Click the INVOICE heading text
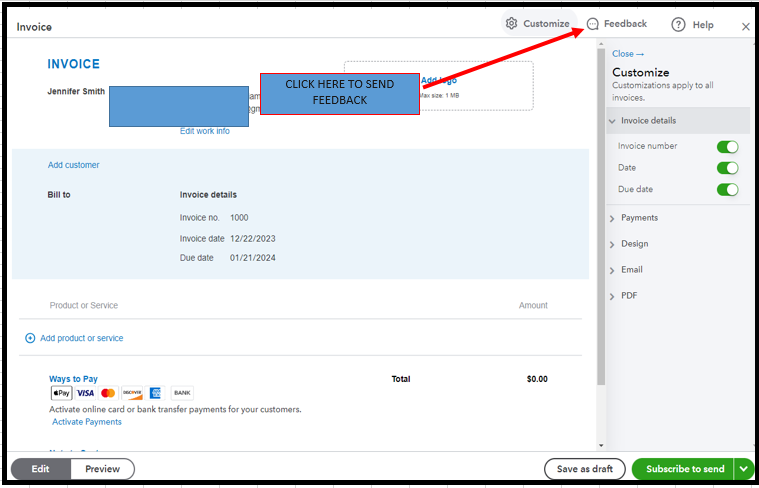The image size is (759, 488). (74, 64)
